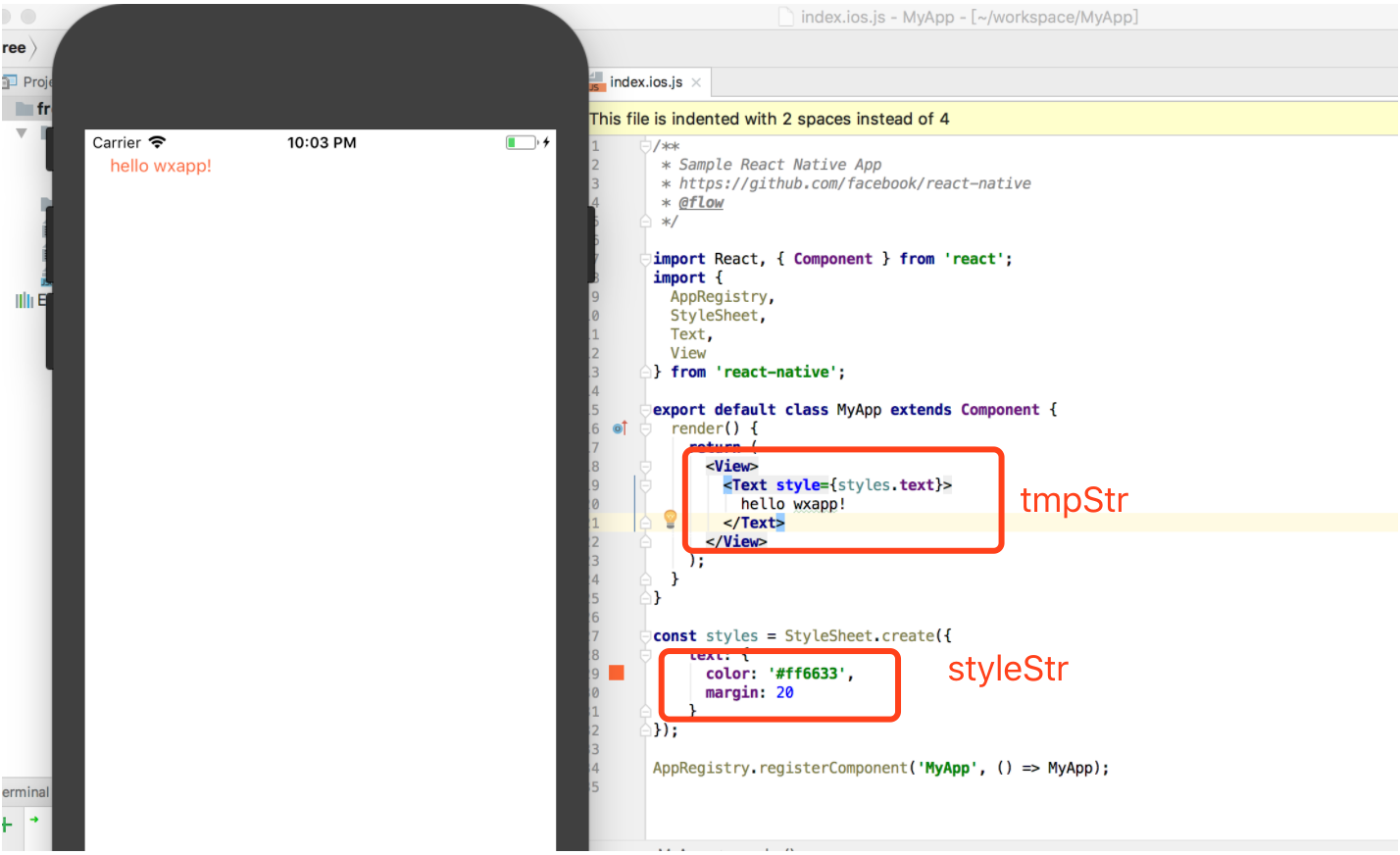Click fold marker at "} from 'react-native'" line
Viewport: 1400px width, 855px height.
pos(645,373)
